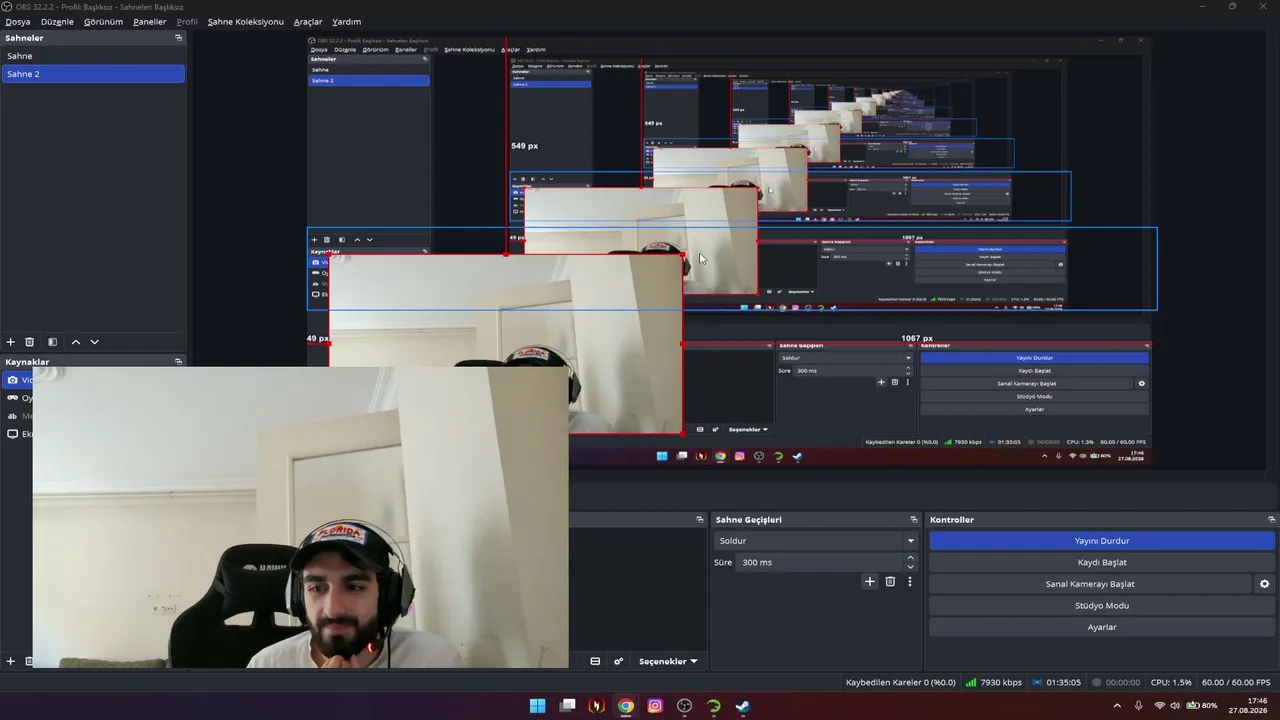This screenshot has width=1280, height=720.
Task: Select scene 'Sahne 2' in list
Action: click(x=93, y=74)
